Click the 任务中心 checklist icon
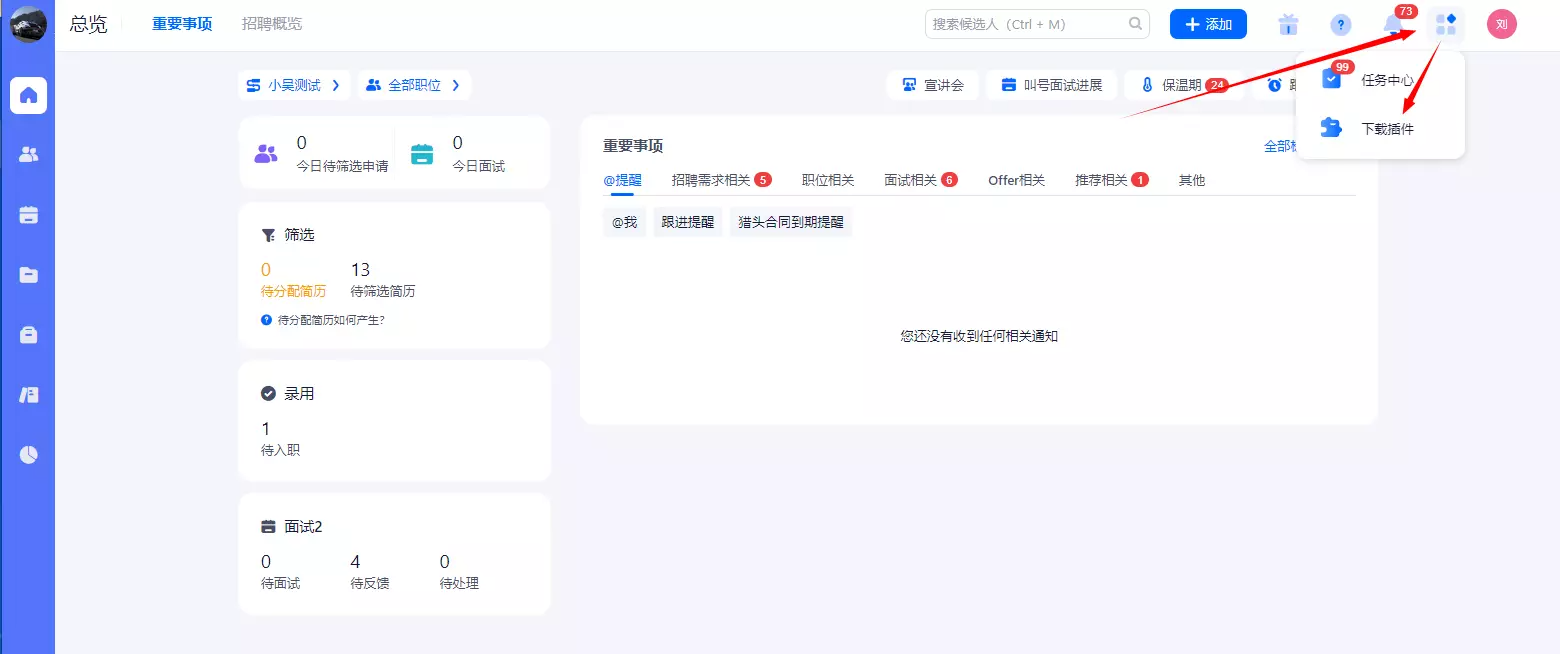The height and width of the screenshot is (654, 1560). [x=1331, y=79]
